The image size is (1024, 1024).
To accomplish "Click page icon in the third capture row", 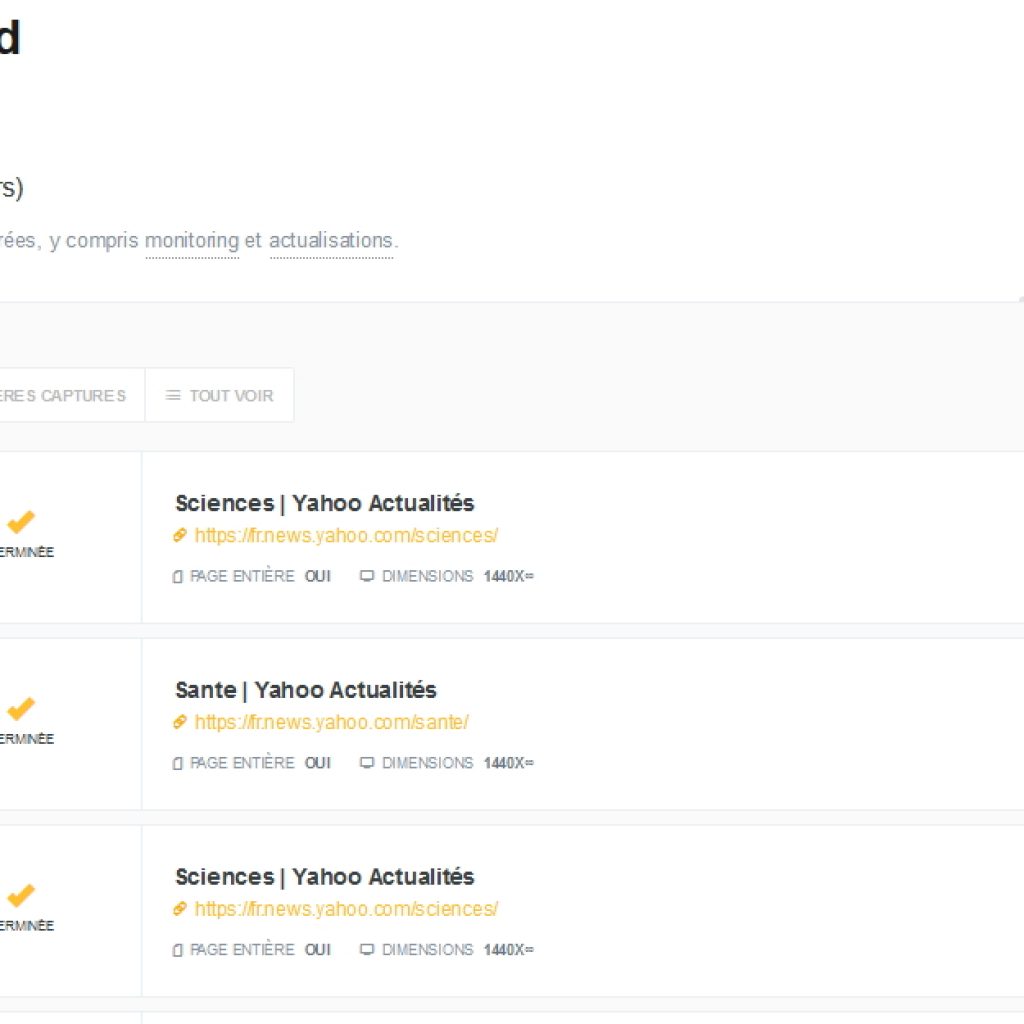I will [178, 950].
